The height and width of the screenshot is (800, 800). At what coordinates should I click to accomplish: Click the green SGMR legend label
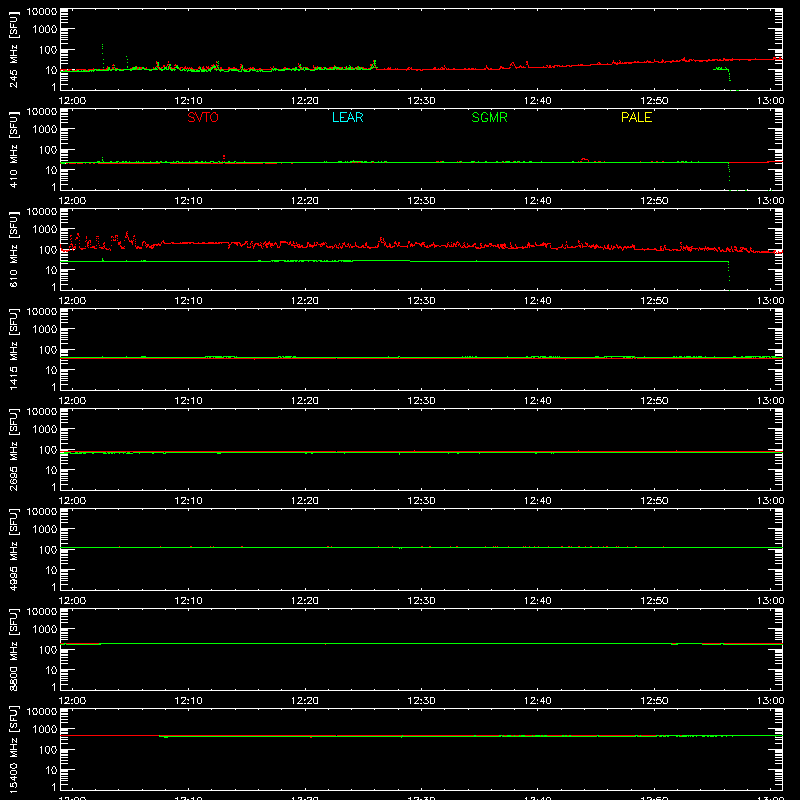(489, 117)
